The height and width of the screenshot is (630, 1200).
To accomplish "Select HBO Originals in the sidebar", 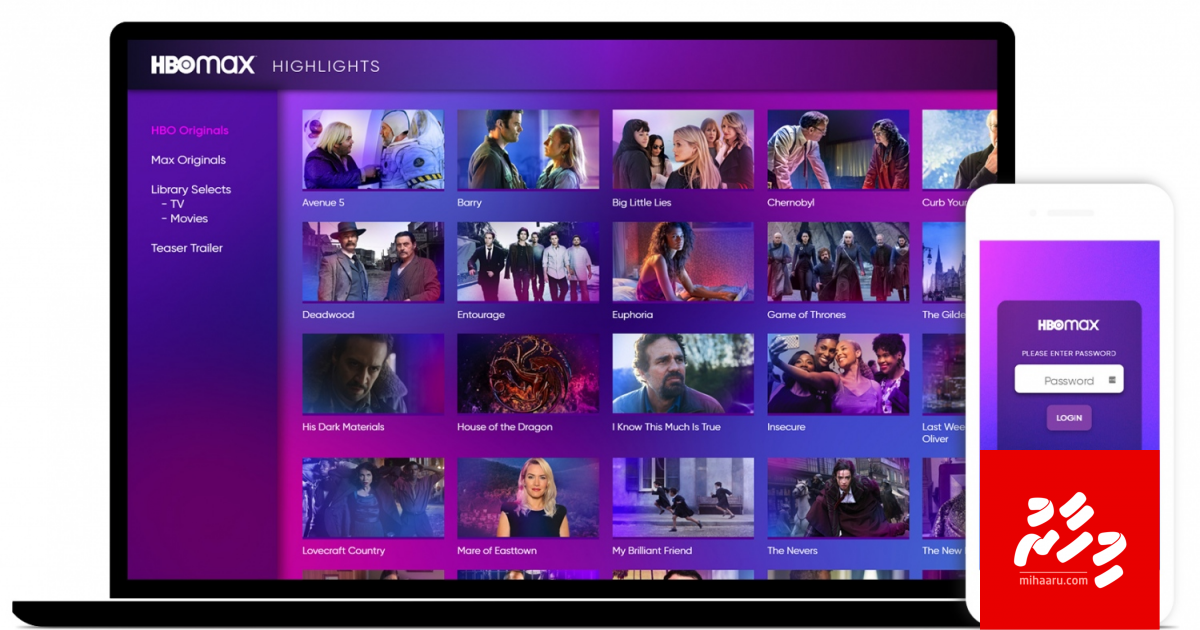I will pyautogui.click(x=189, y=130).
